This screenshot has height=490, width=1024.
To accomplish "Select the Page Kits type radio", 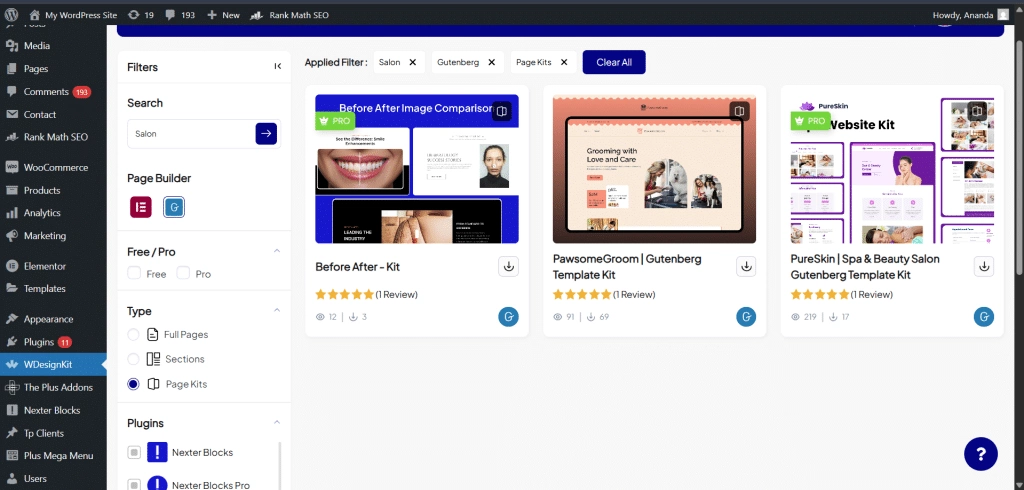I will (x=133, y=384).
